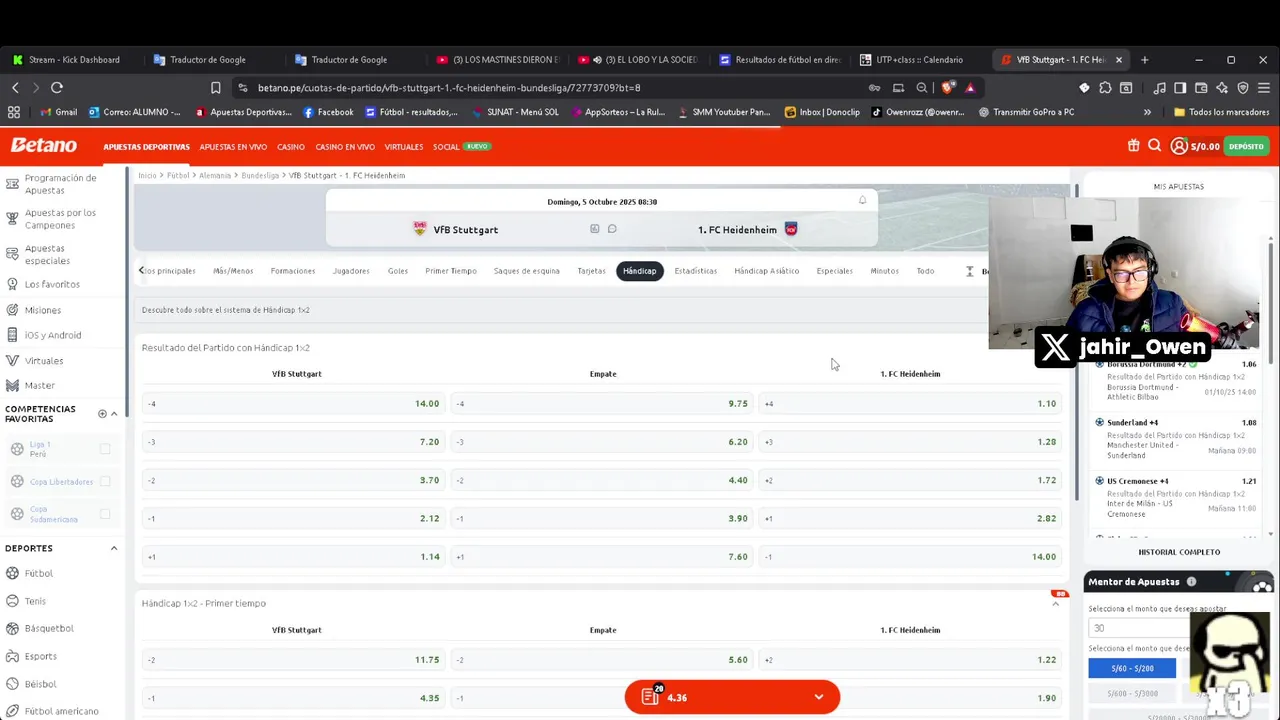1280x720 pixels.
Task: Open the browser extensions puzzle icon
Action: 1105,88
